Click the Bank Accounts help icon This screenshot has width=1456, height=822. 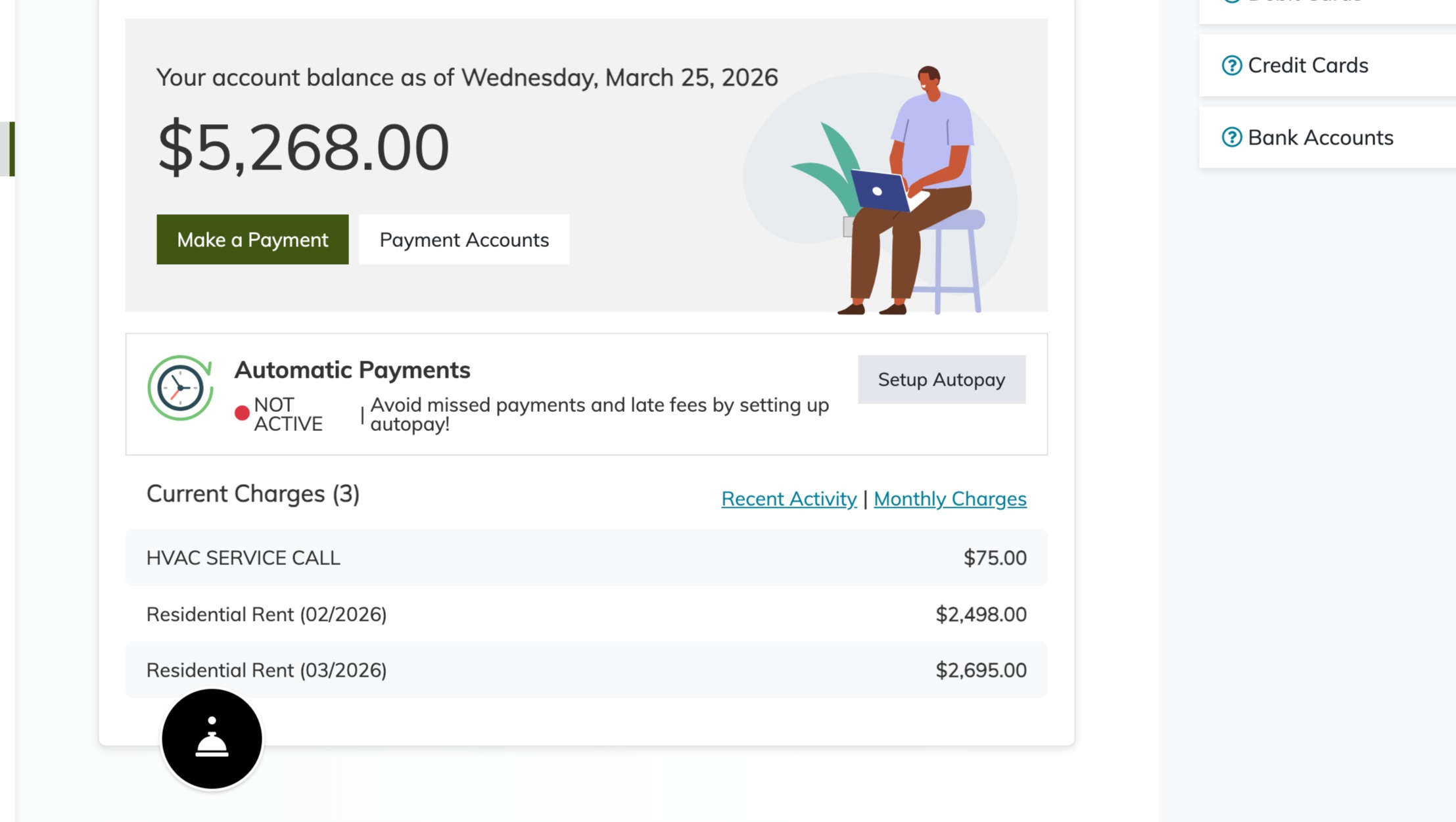click(x=1231, y=137)
